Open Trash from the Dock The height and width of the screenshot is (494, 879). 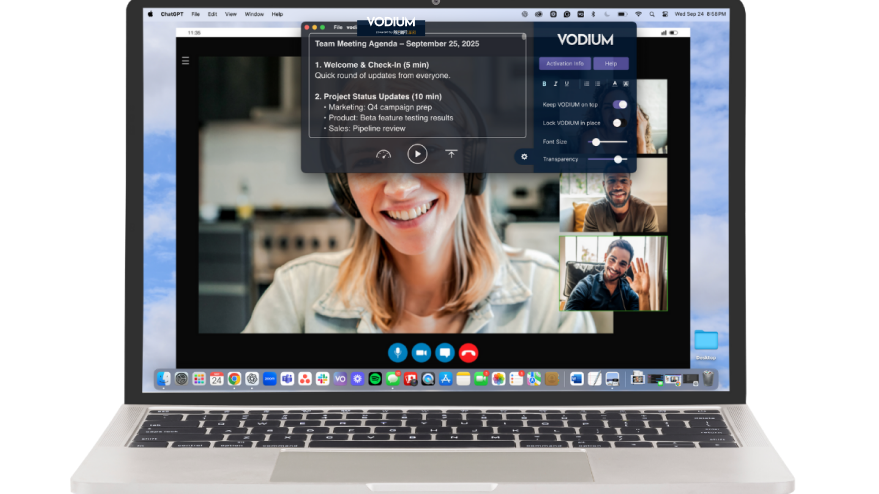[709, 378]
